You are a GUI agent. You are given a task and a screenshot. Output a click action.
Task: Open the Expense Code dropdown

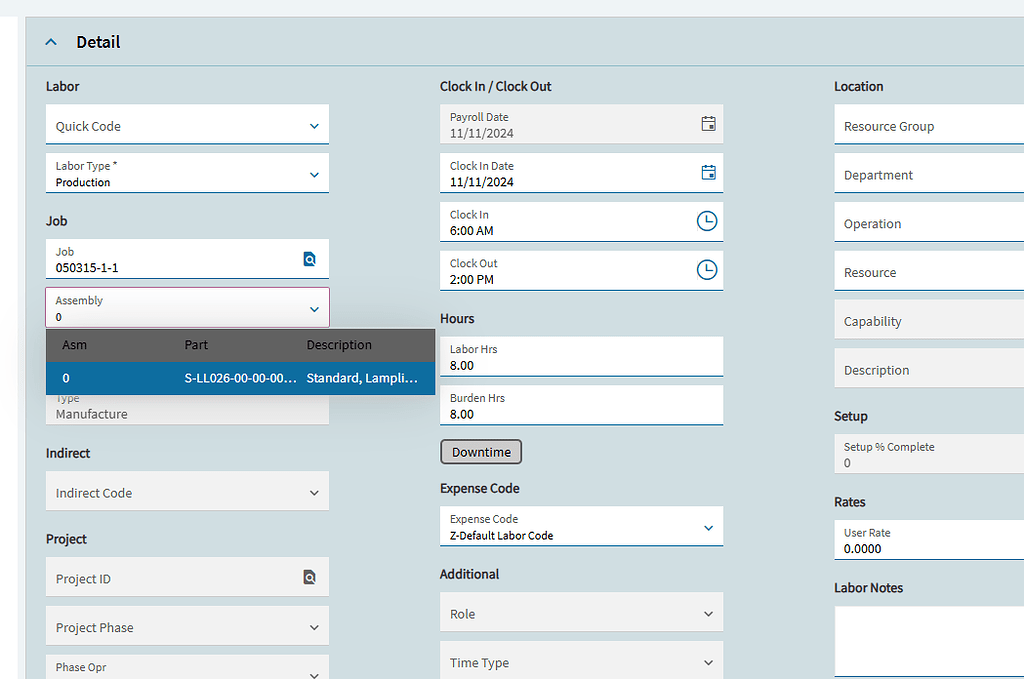[710, 526]
